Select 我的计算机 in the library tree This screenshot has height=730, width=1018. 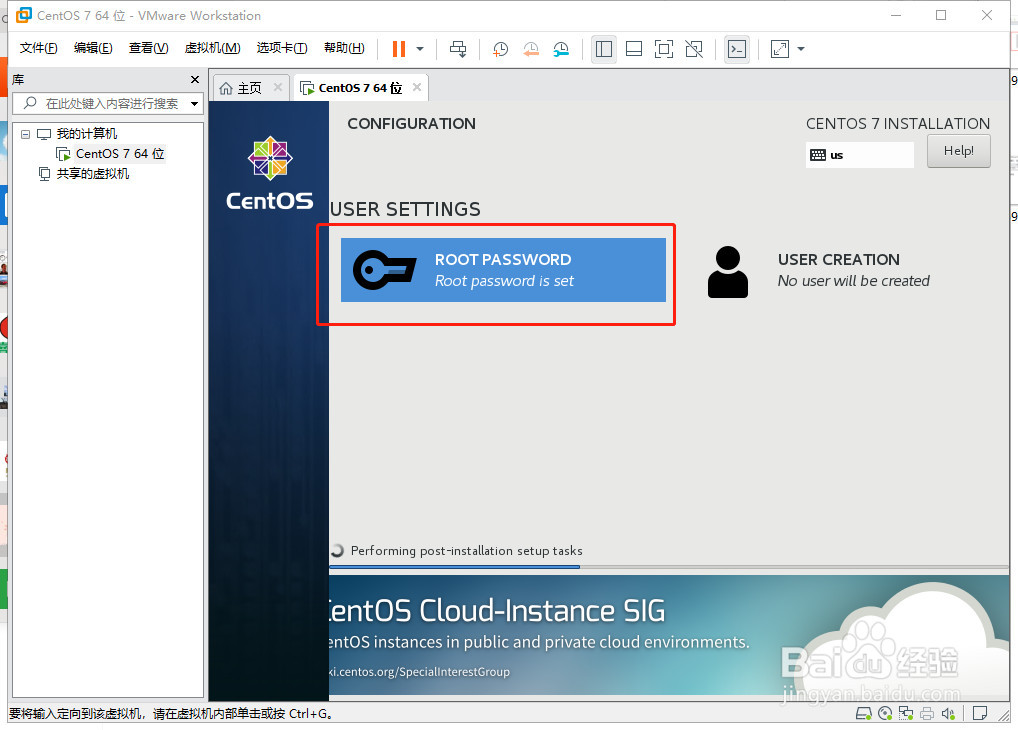tap(86, 134)
